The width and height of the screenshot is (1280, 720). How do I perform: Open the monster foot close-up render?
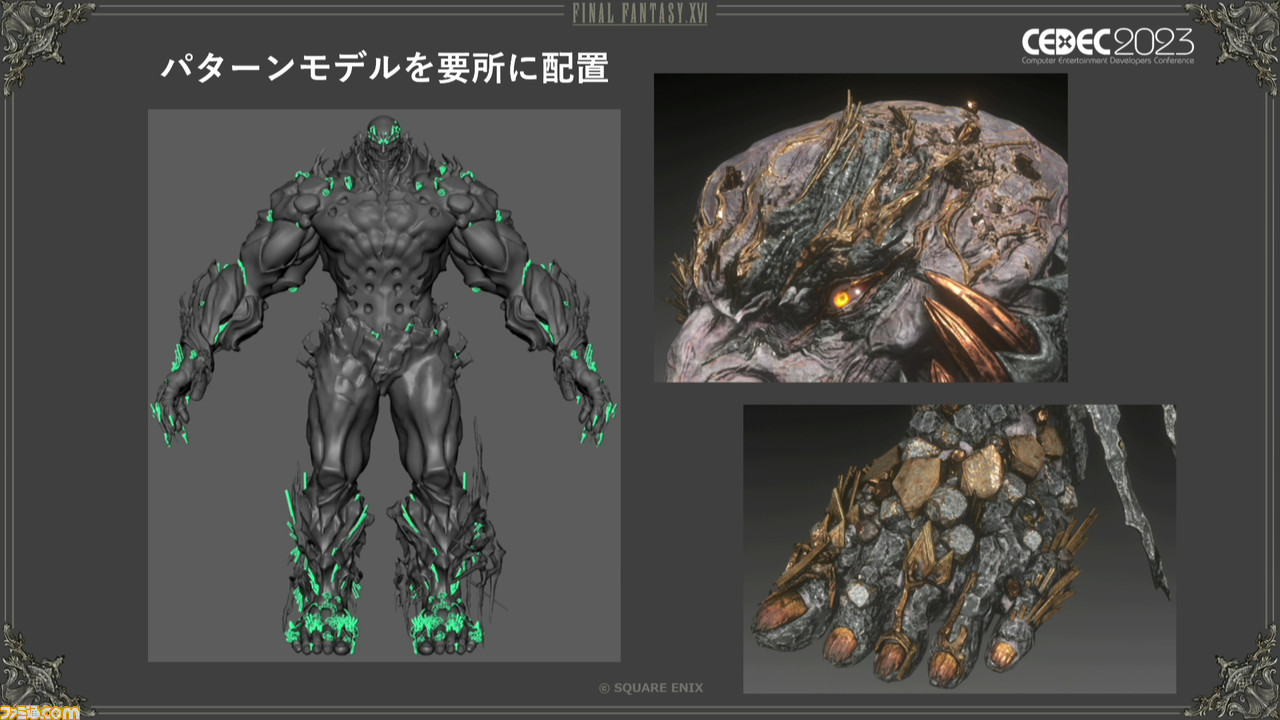(959, 549)
